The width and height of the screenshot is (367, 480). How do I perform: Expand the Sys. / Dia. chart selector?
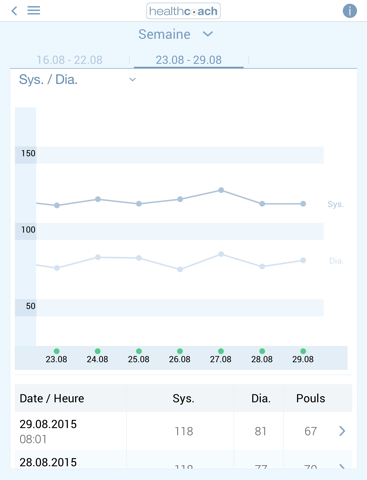coord(77,80)
